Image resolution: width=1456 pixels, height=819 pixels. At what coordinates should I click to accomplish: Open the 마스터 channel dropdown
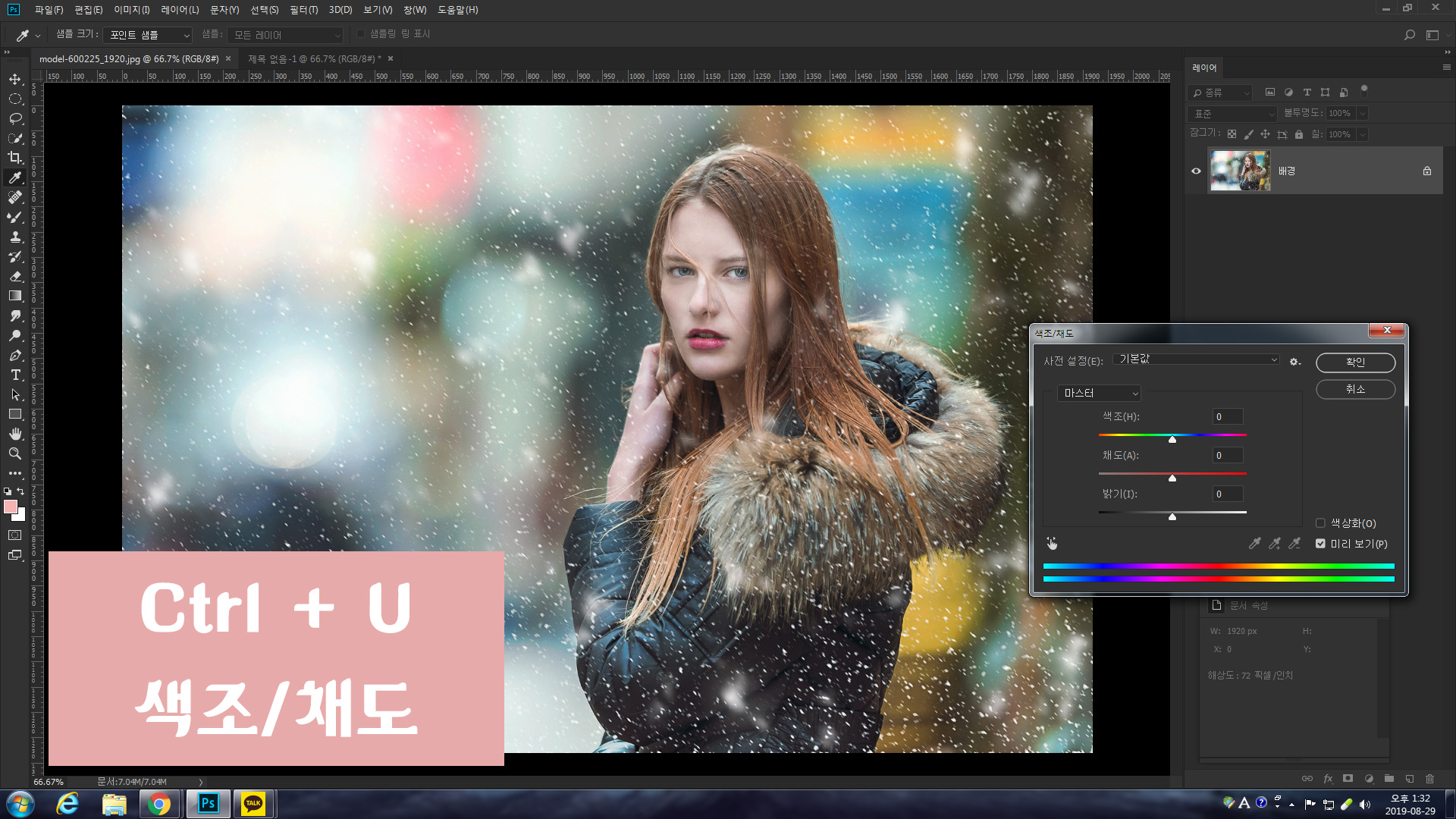pyautogui.click(x=1099, y=393)
